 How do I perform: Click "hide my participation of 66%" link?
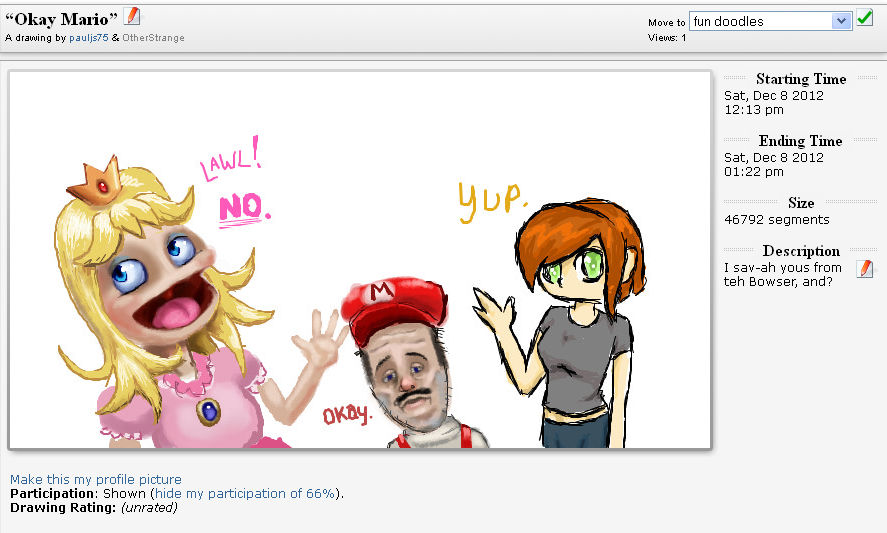245,493
